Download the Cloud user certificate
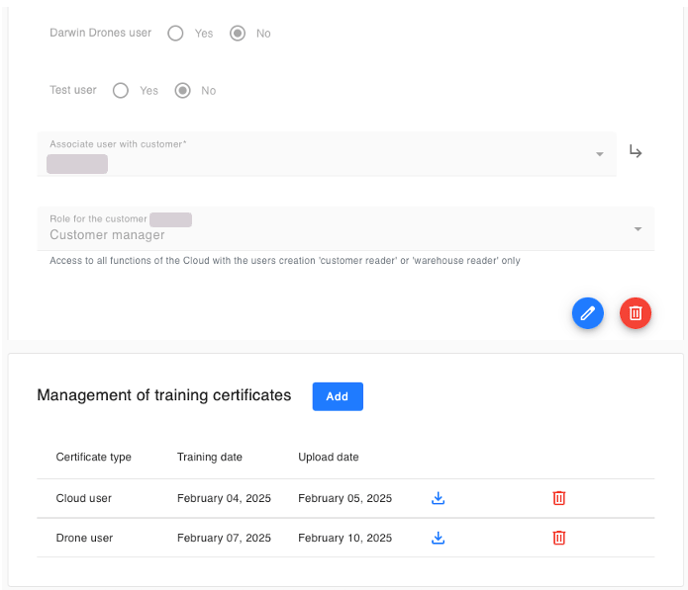The width and height of the screenshot is (688, 590). coord(438,498)
